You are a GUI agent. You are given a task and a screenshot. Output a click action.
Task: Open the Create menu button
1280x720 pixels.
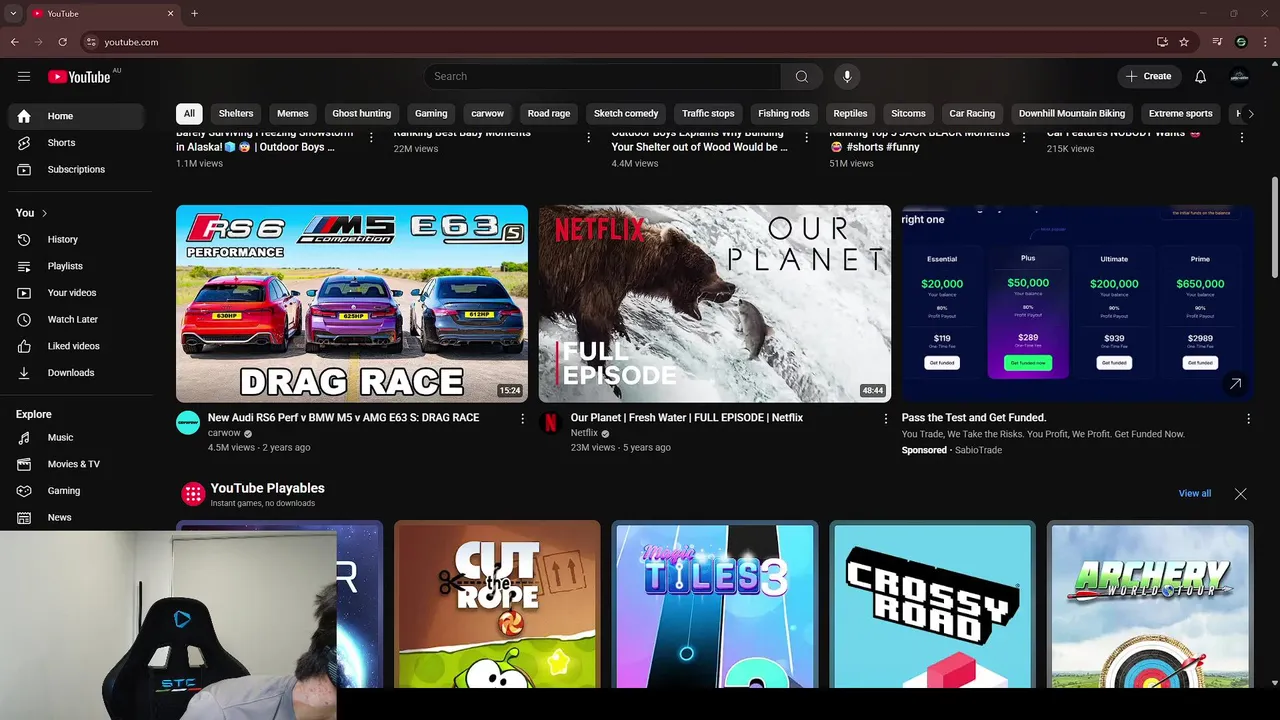click(x=1149, y=77)
